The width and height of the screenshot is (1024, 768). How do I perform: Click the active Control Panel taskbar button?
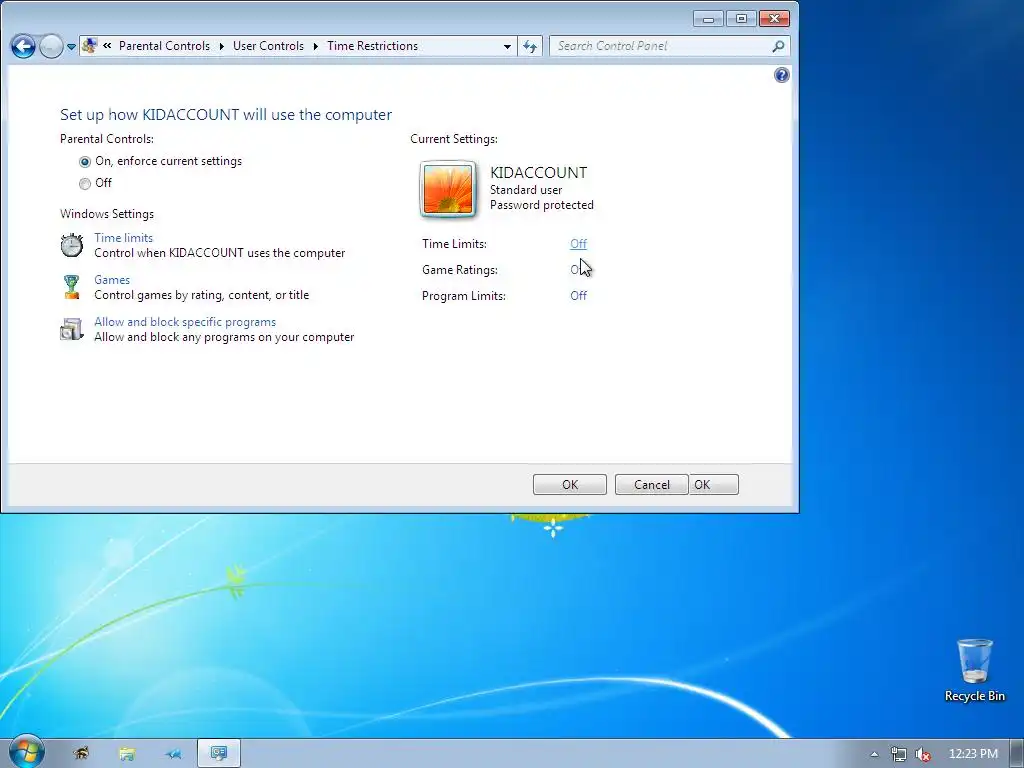[219, 754]
